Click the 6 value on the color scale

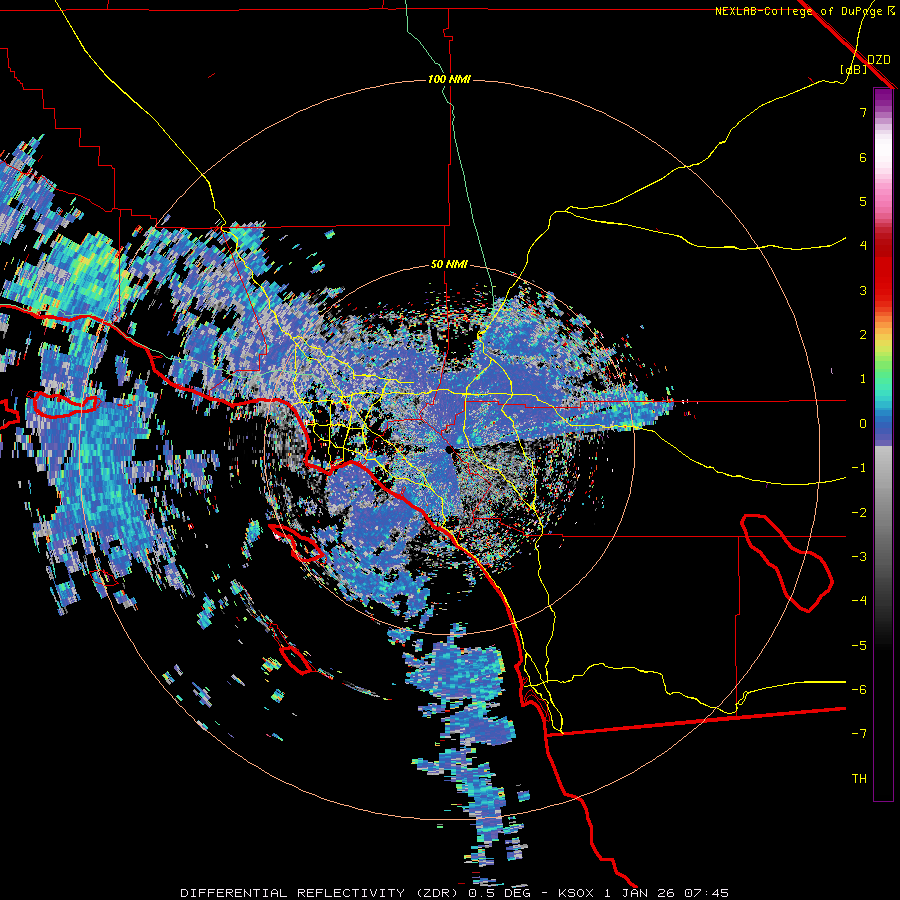click(x=863, y=157)
